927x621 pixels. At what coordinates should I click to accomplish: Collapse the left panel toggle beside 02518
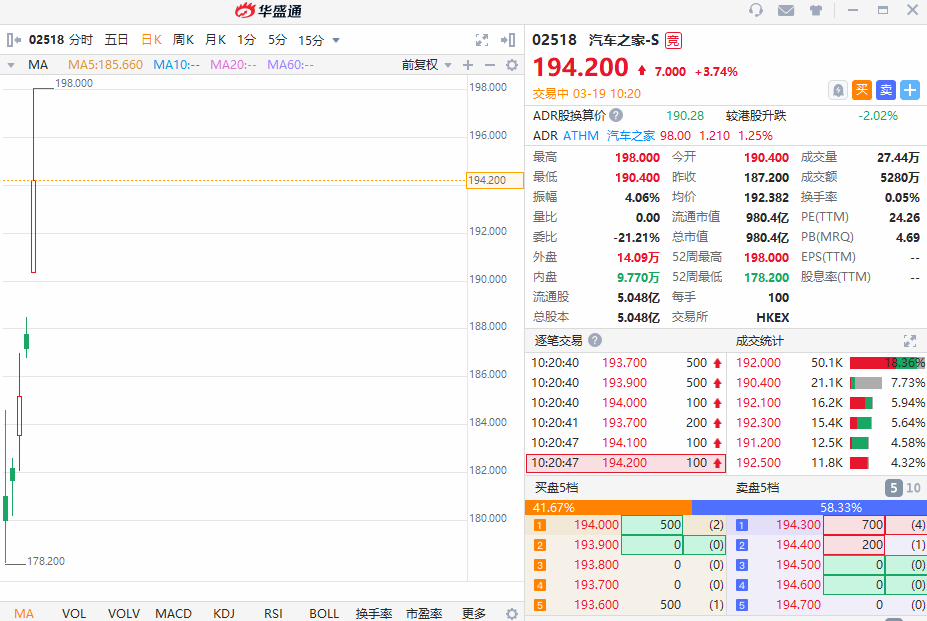pos(13,40)
